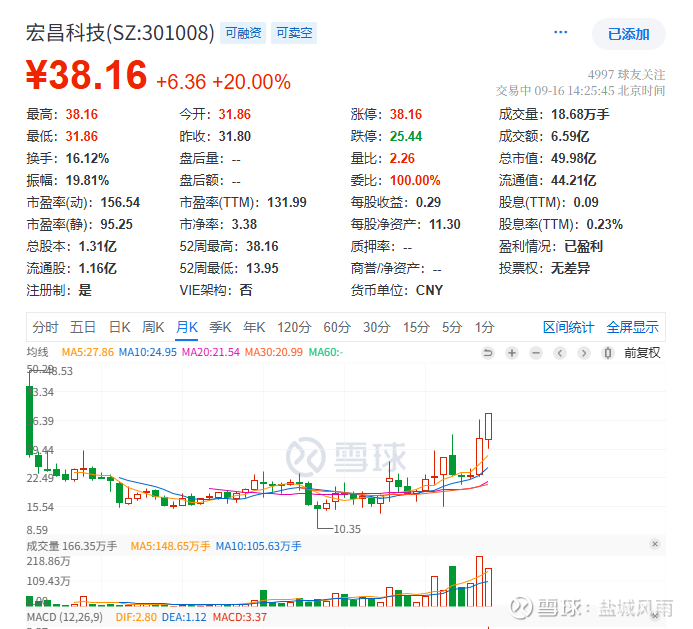Click the DIF:2.80 value
Screen dimensions: 693x629
[x=136, y=617]
